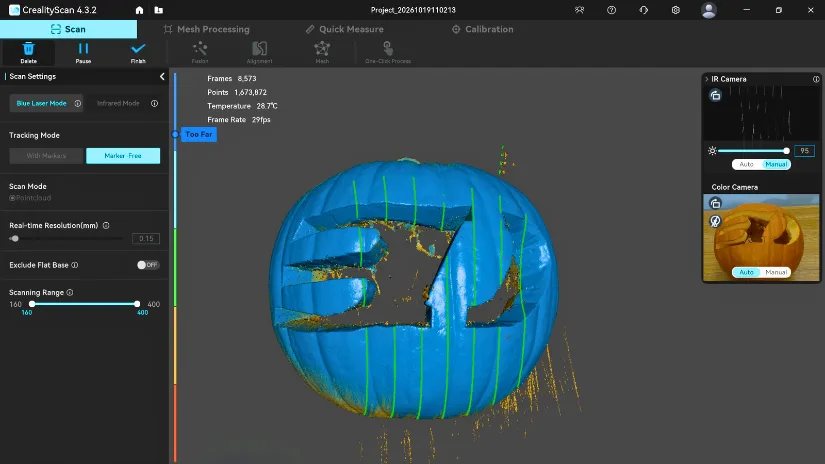Switch to the Calibration tab
Image resolution: width=825 pixels, height=464 pixels.
point(482,29)
